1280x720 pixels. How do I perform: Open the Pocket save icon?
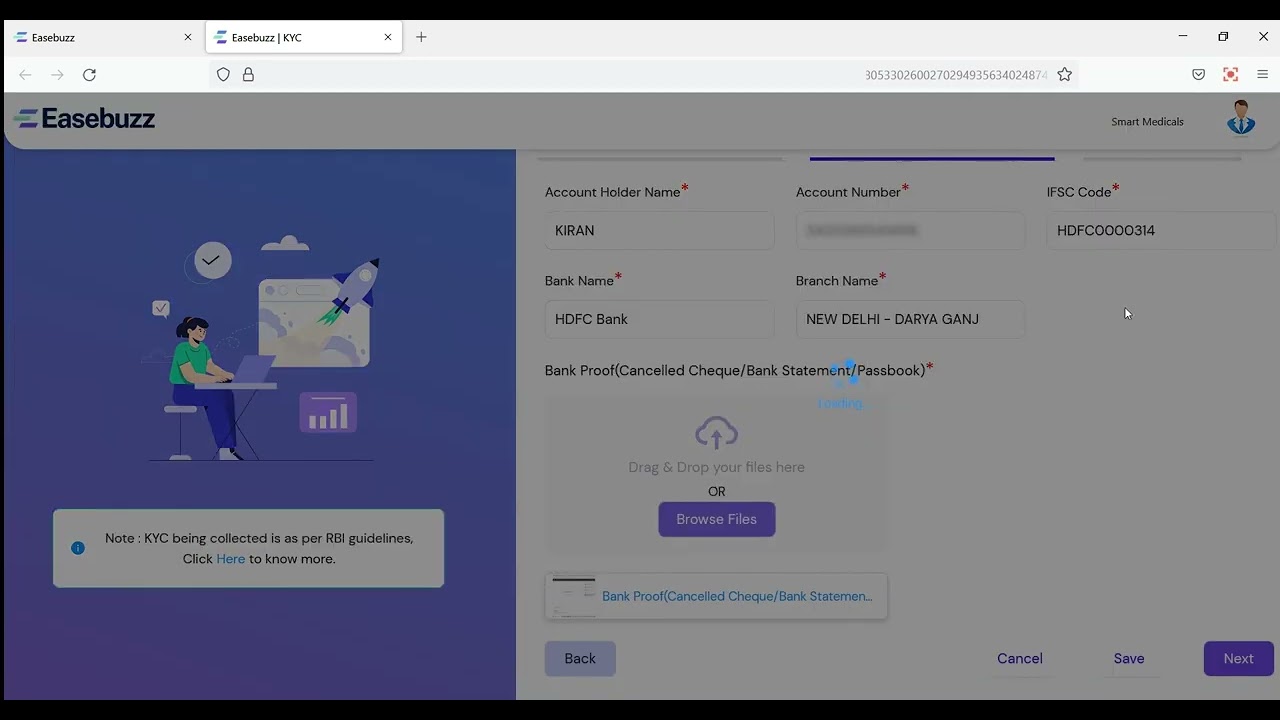[x=1198, y=75]
